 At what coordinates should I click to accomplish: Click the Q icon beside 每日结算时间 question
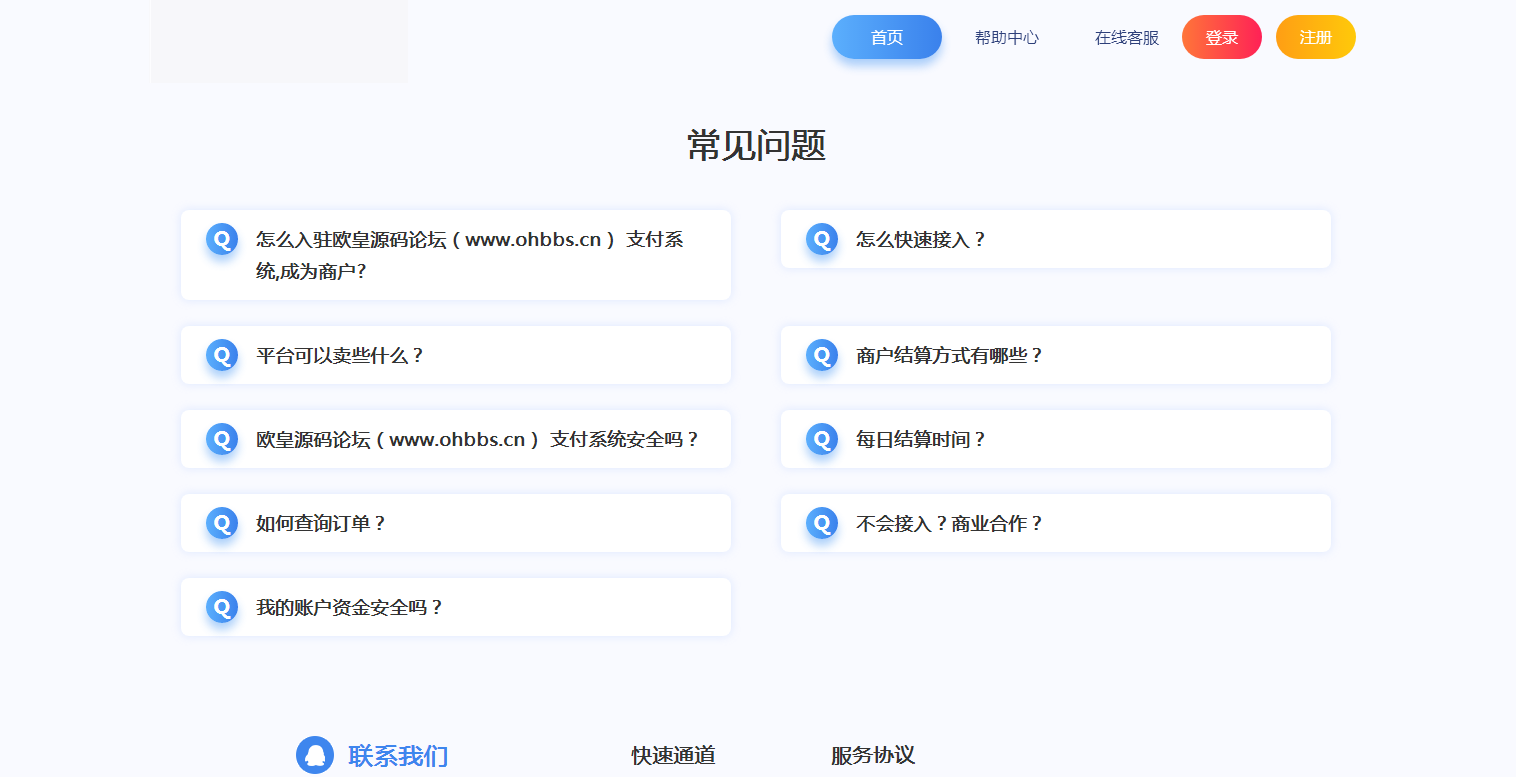pyautogui.click(x=821, y=438)
